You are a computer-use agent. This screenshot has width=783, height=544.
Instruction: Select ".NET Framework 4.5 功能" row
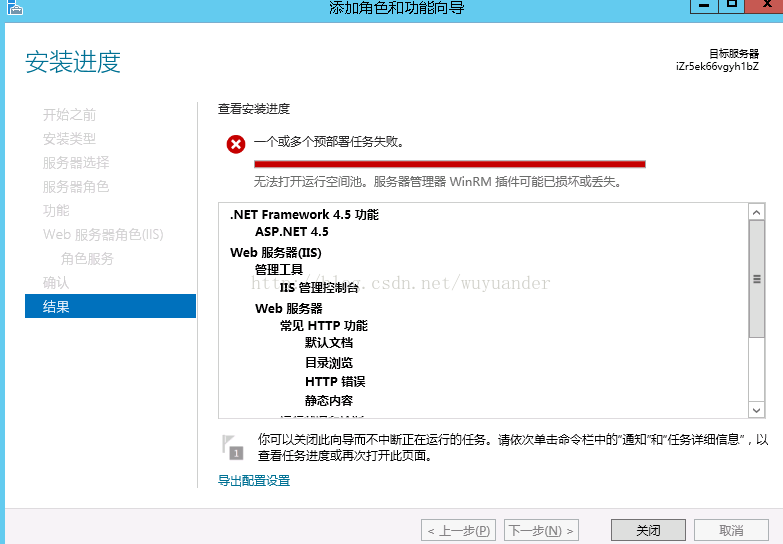click(x=304, y=215)
